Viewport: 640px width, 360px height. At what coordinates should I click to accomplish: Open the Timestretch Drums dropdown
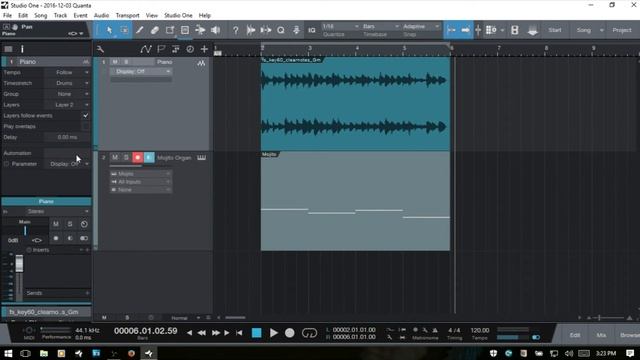click(67, 83)
